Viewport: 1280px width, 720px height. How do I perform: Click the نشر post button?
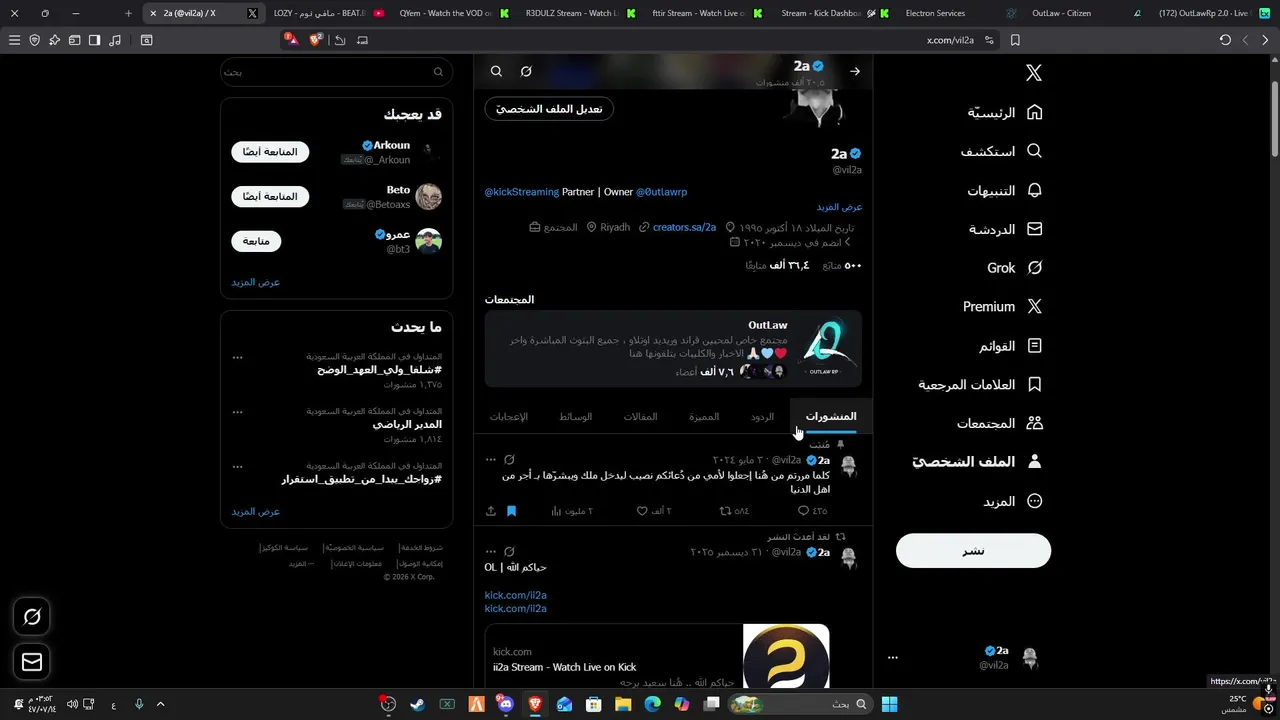click(973, 551)
